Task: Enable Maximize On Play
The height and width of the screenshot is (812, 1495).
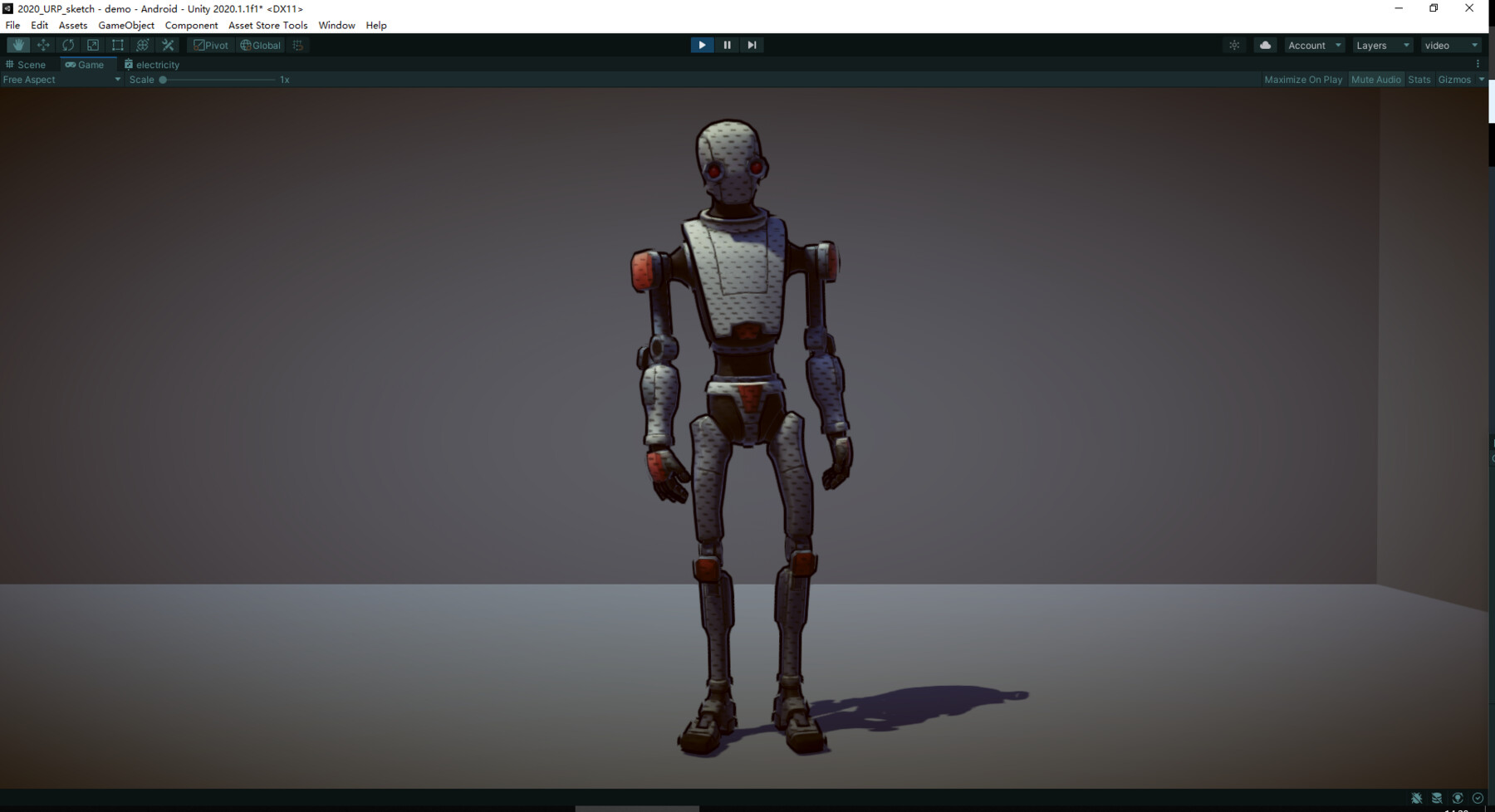Action: click(1302, 79)
